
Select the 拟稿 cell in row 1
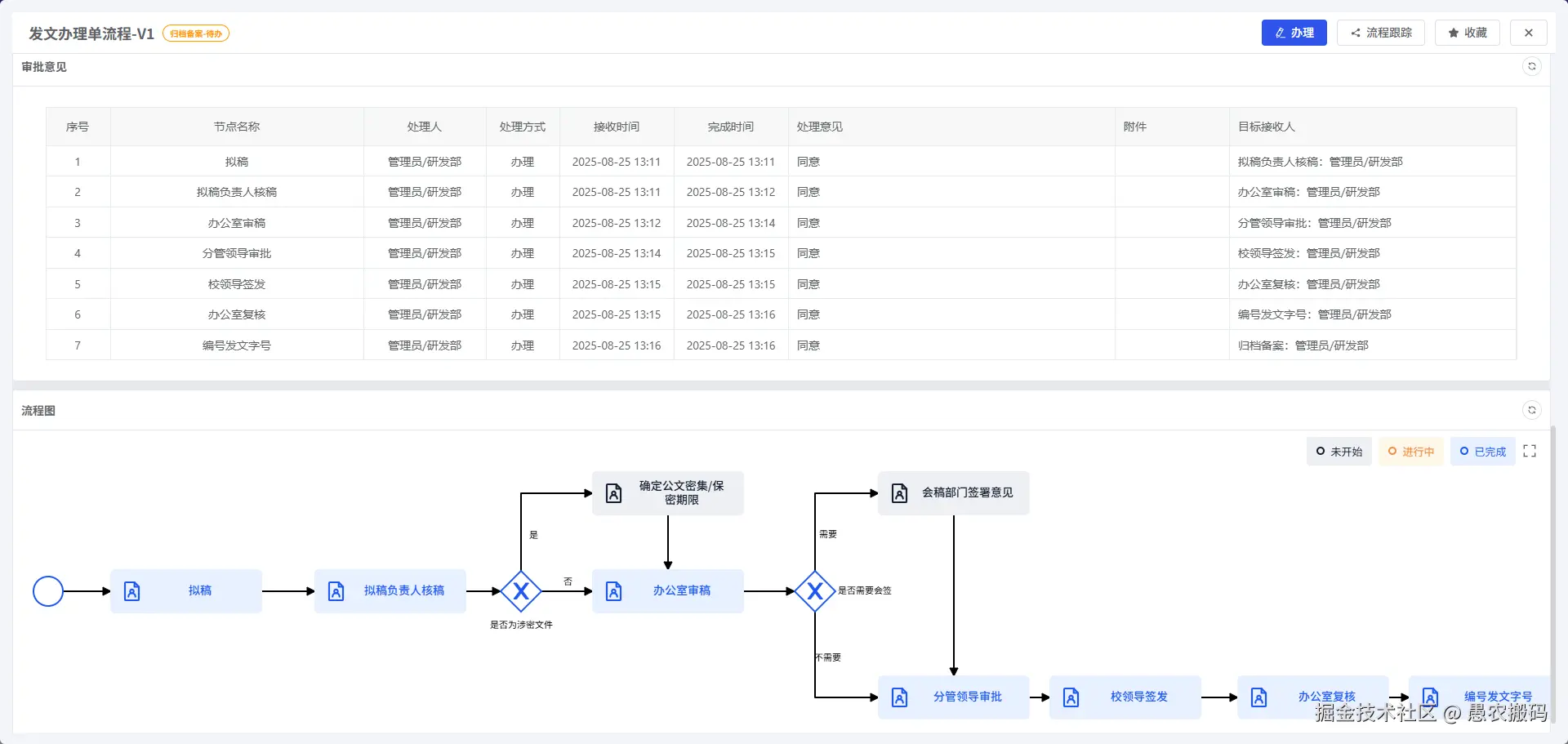237,162
